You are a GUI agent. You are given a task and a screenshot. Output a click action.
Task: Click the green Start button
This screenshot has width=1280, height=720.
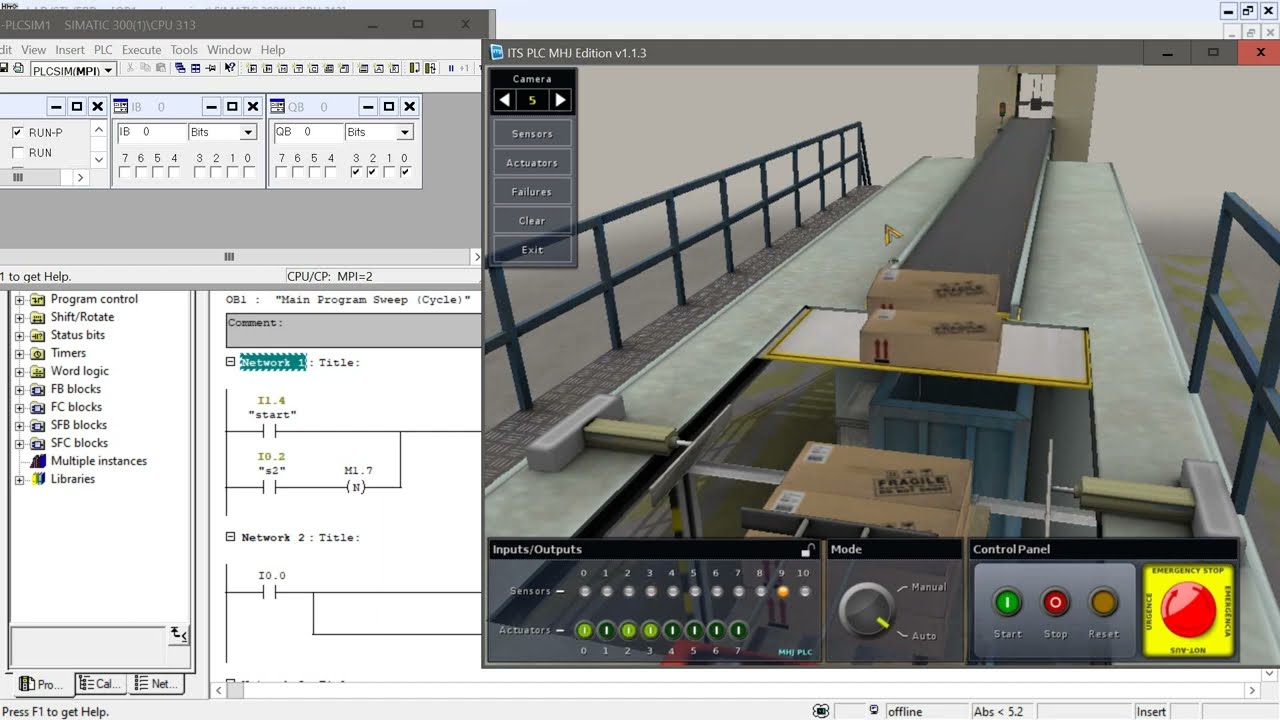click(1007, 602)
